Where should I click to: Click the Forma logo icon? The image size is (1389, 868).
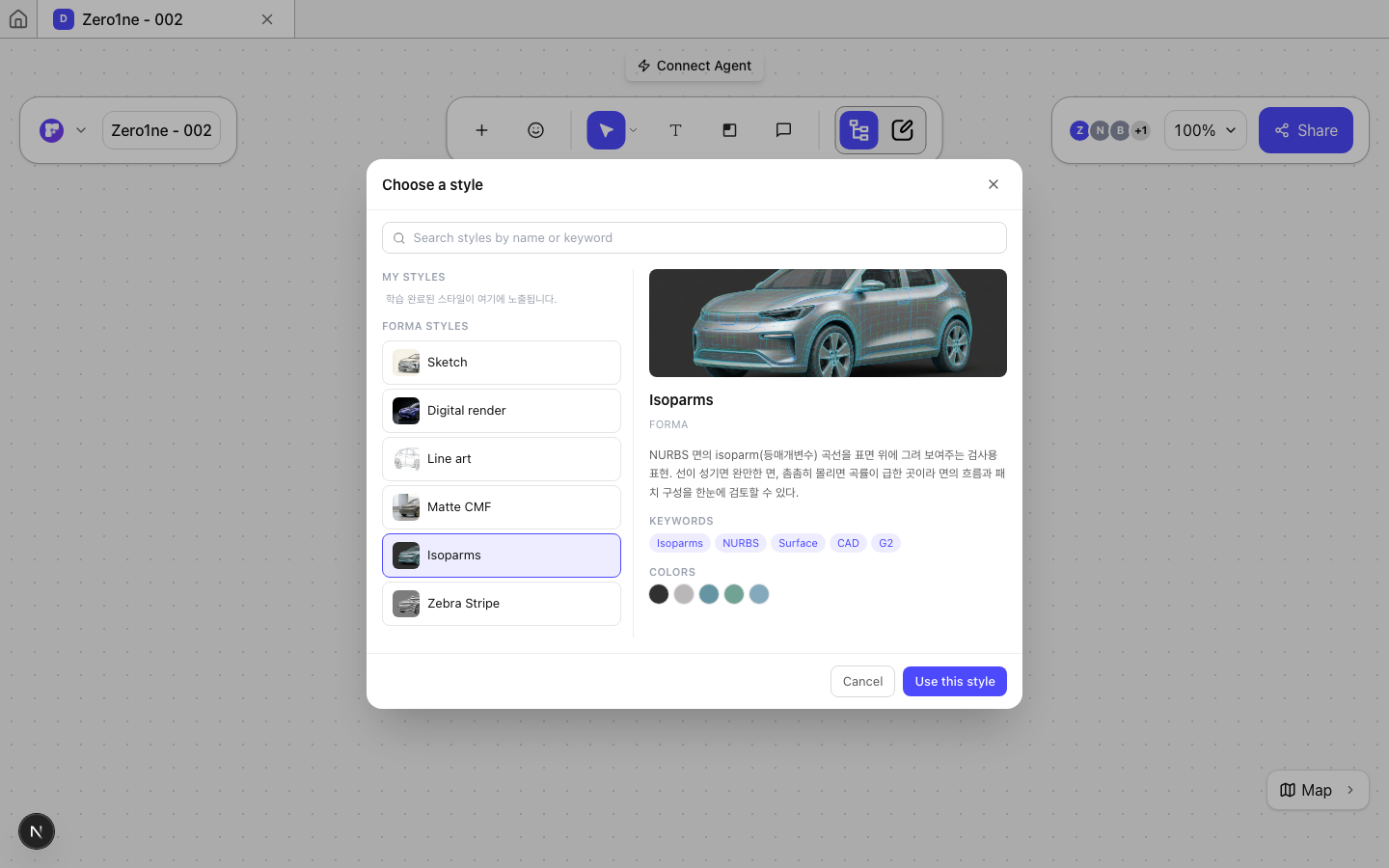click(x=52, y=130)
